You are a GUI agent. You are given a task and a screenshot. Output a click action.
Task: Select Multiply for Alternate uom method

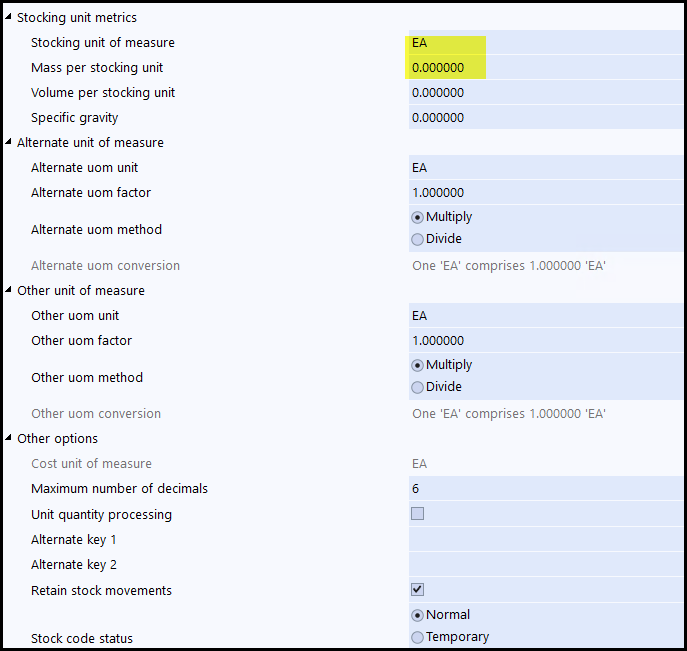[418, 217]
